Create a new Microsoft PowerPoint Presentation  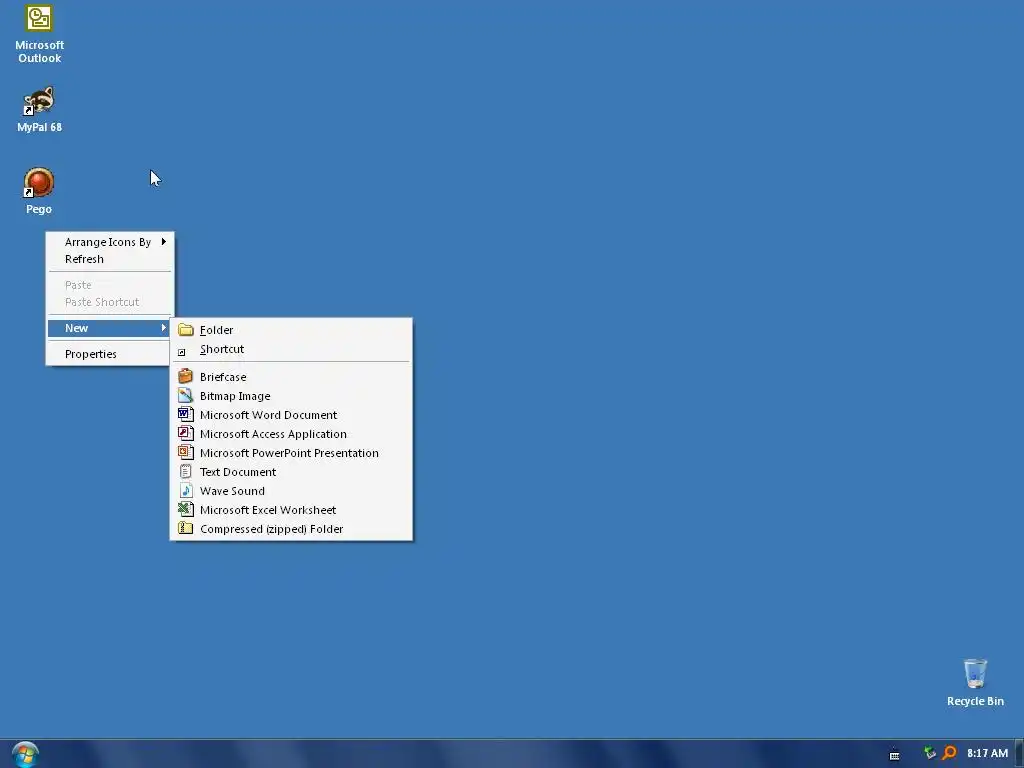(291, 453)
